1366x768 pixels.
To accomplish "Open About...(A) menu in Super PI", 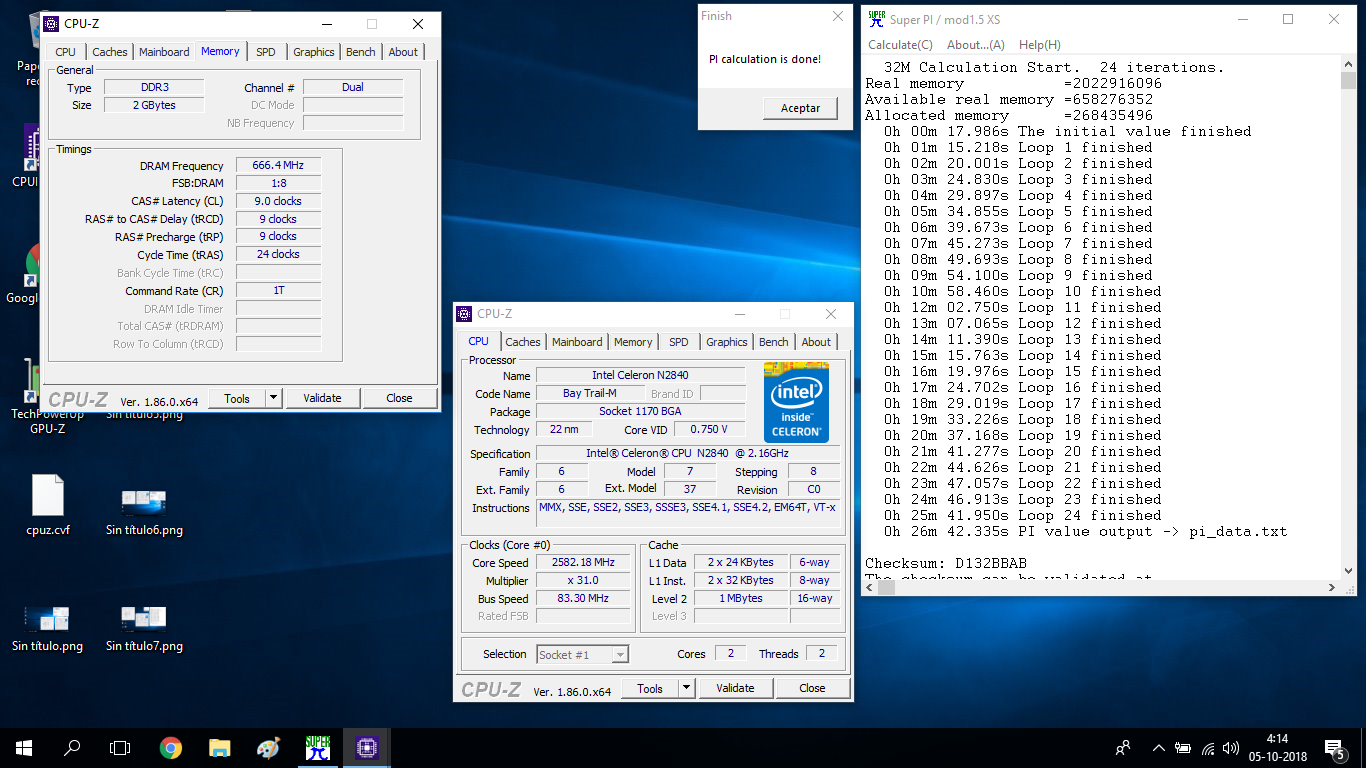I will (975, 45).
